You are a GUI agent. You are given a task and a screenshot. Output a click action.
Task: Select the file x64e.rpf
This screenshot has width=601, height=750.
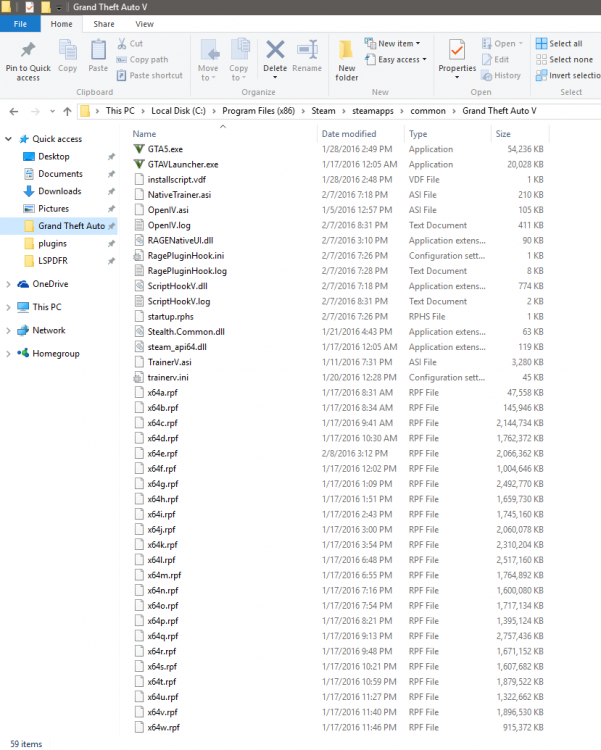[x=162, y=453]
